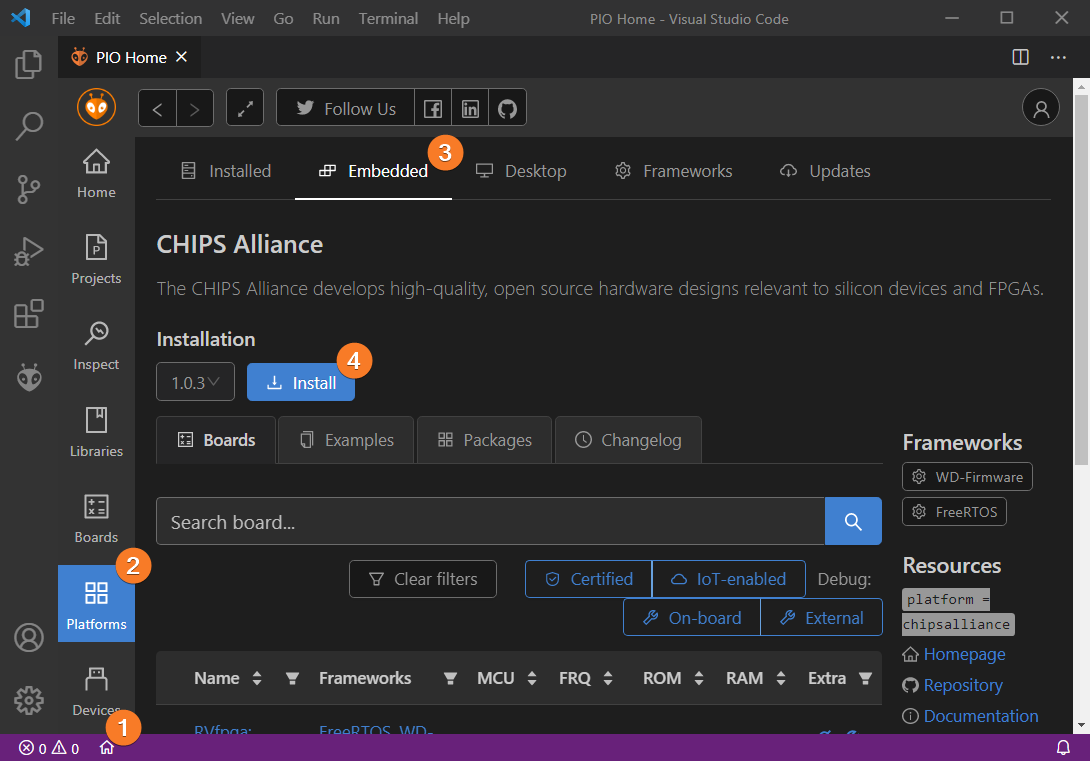
Task: Sort boards table by Name
Action: (x=257, y=678)
